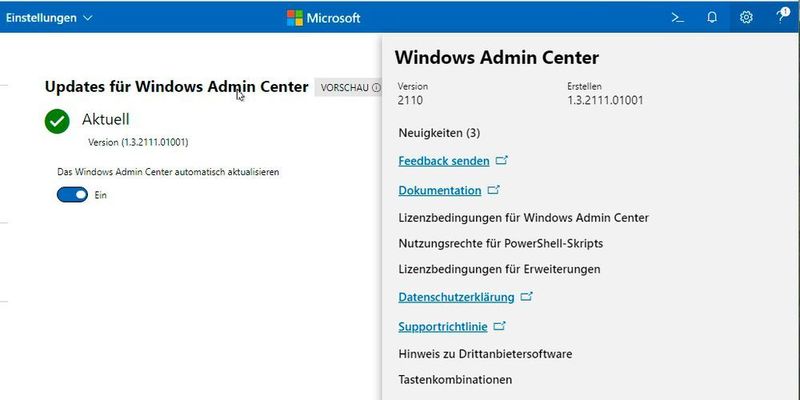Click the VORSCHAU badge
Image resolution: width=800 pixels, height=400 pixels.
click(348, 88)
